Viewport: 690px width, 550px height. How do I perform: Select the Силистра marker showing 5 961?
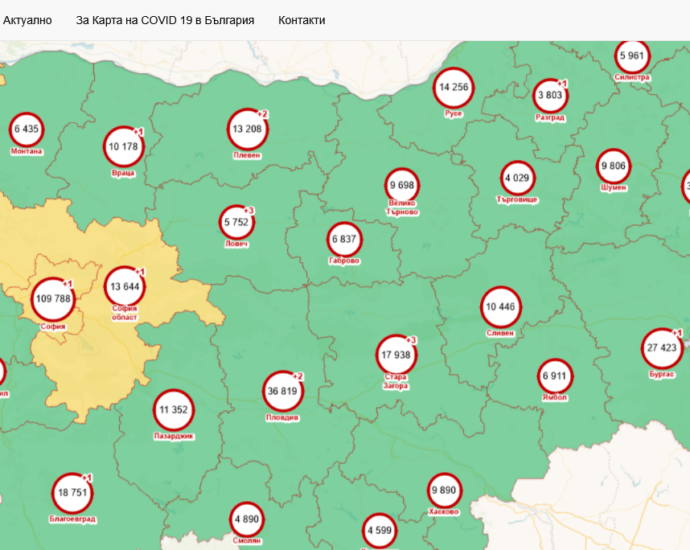(632, 55)
